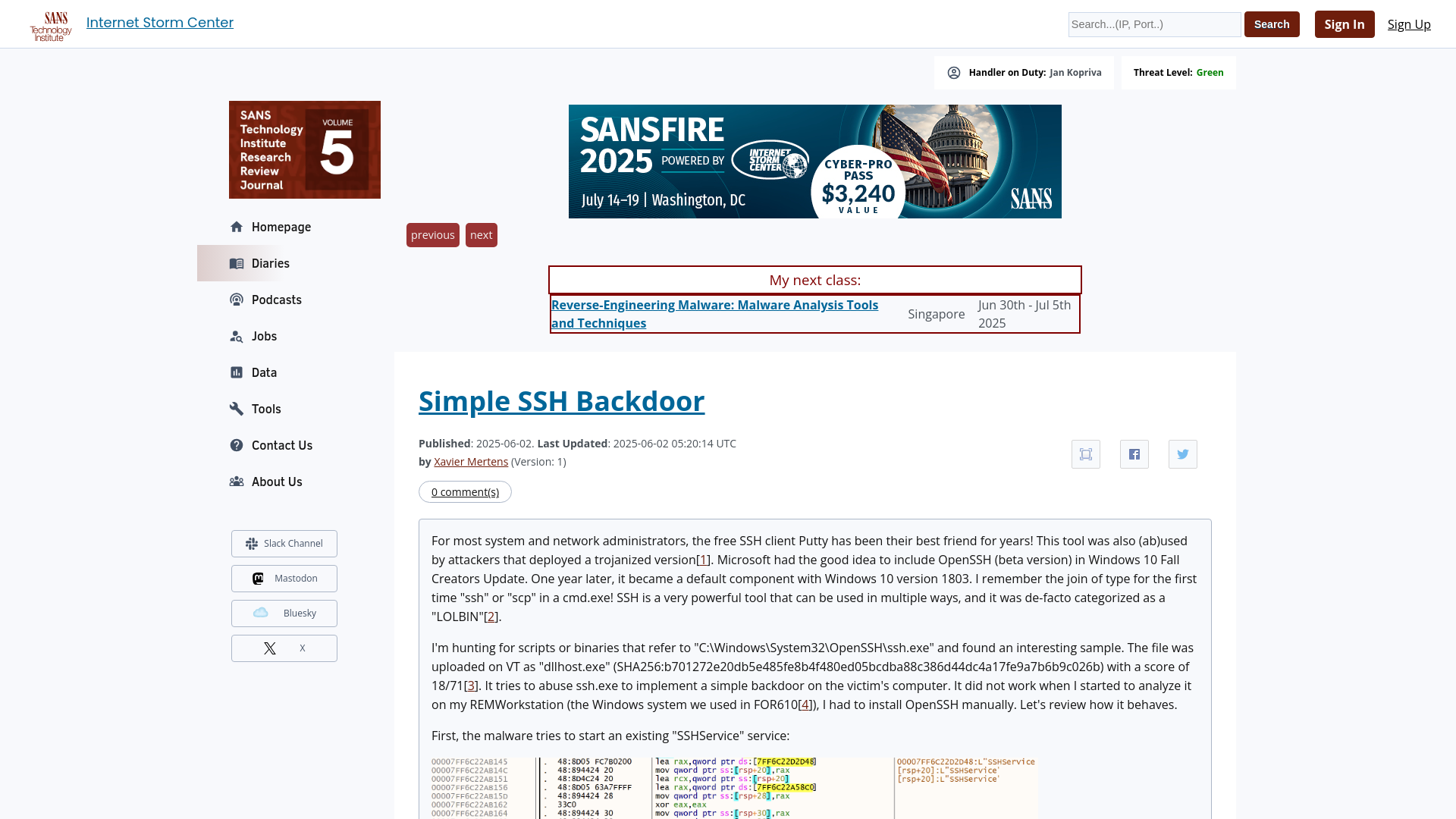Open footnote reference 2 link
Image resolution: width=1456 pixels, height=819 pixels.
click(491, 617)
